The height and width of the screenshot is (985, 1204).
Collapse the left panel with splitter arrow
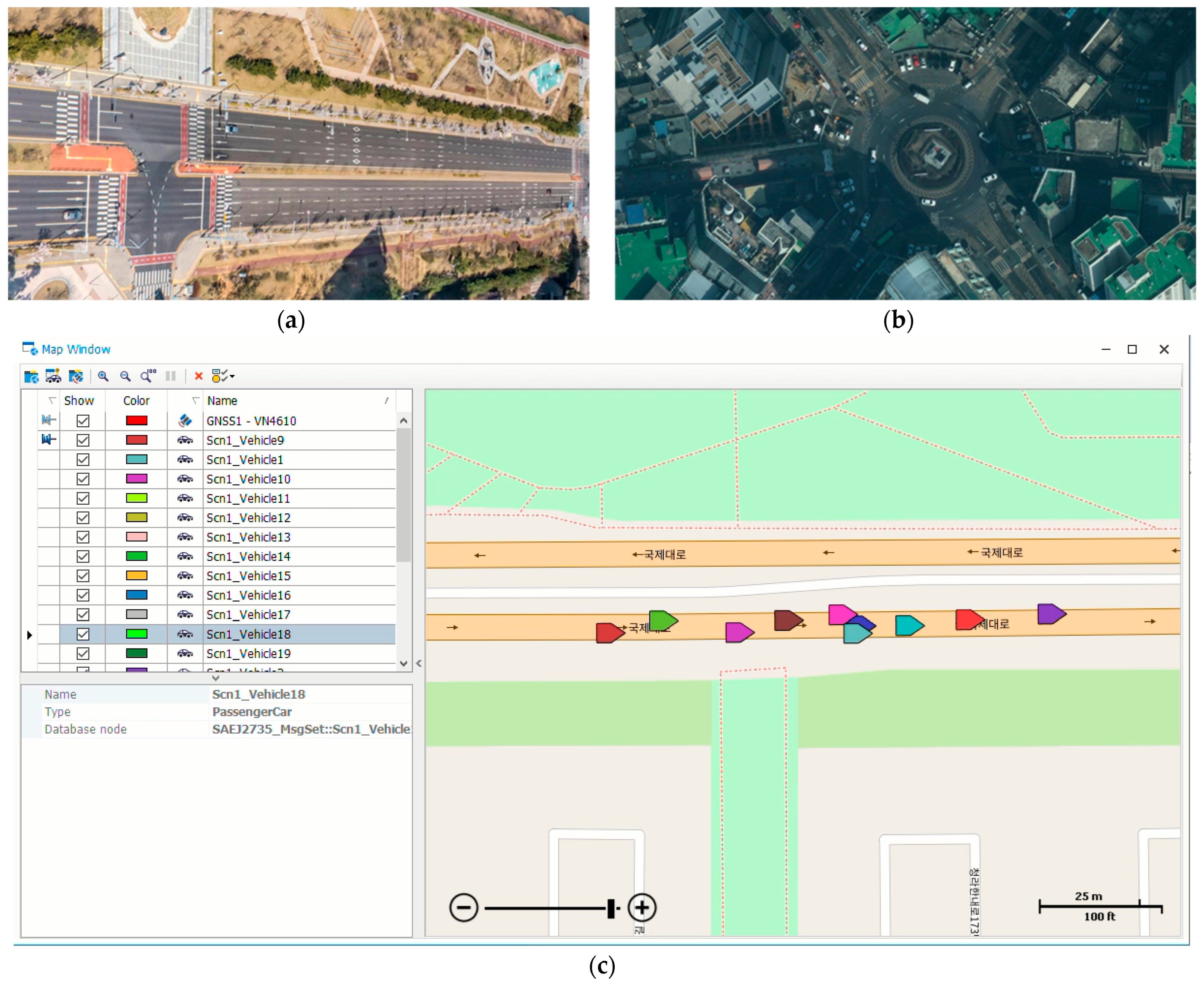[419, 663]
